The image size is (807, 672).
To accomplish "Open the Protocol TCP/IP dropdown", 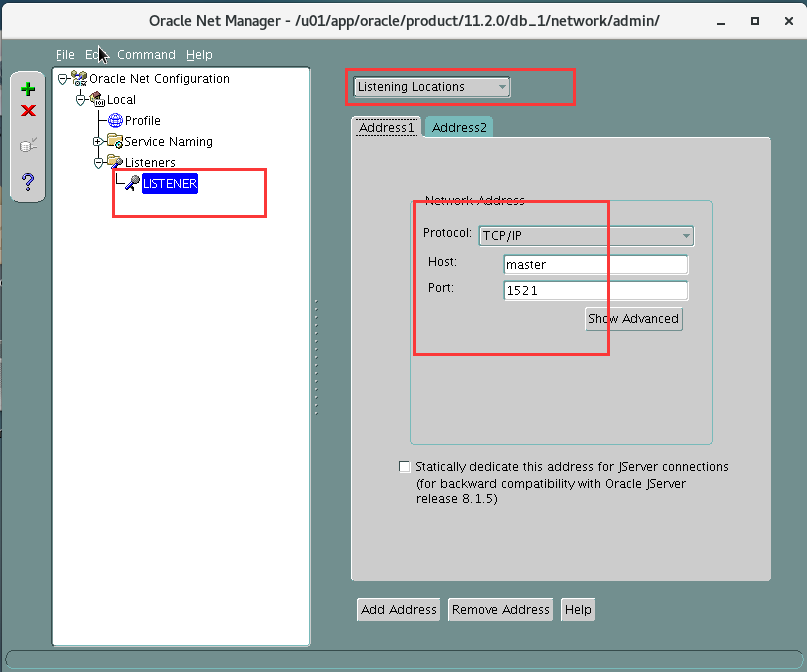I will pos(586,236).
